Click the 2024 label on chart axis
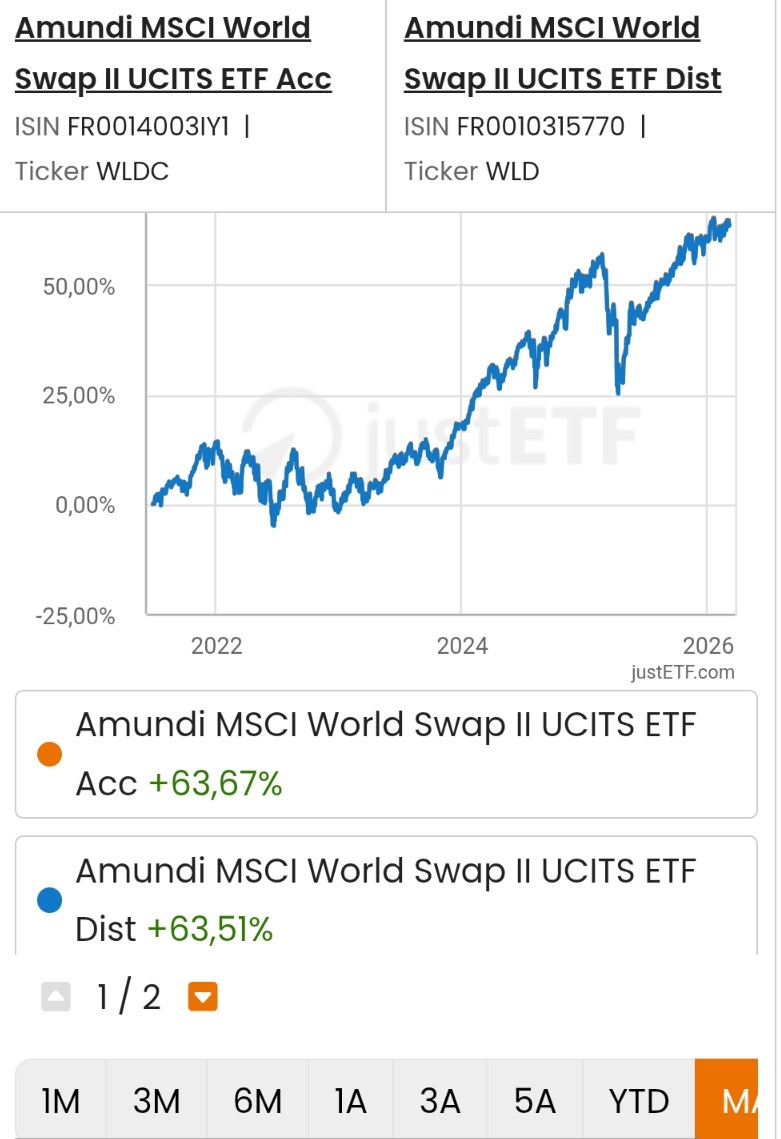Screen dimensions: 781x1139 462,645
